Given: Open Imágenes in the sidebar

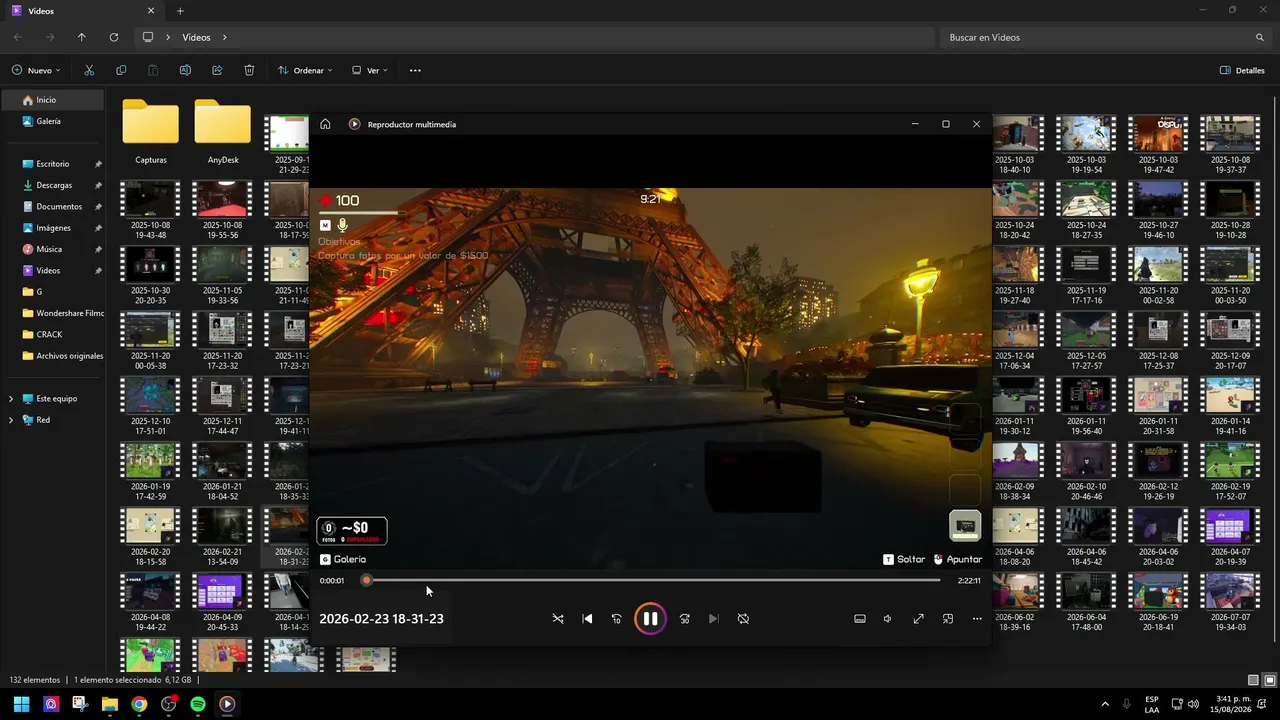Looking at the screenshot, I should click(52, 228).
